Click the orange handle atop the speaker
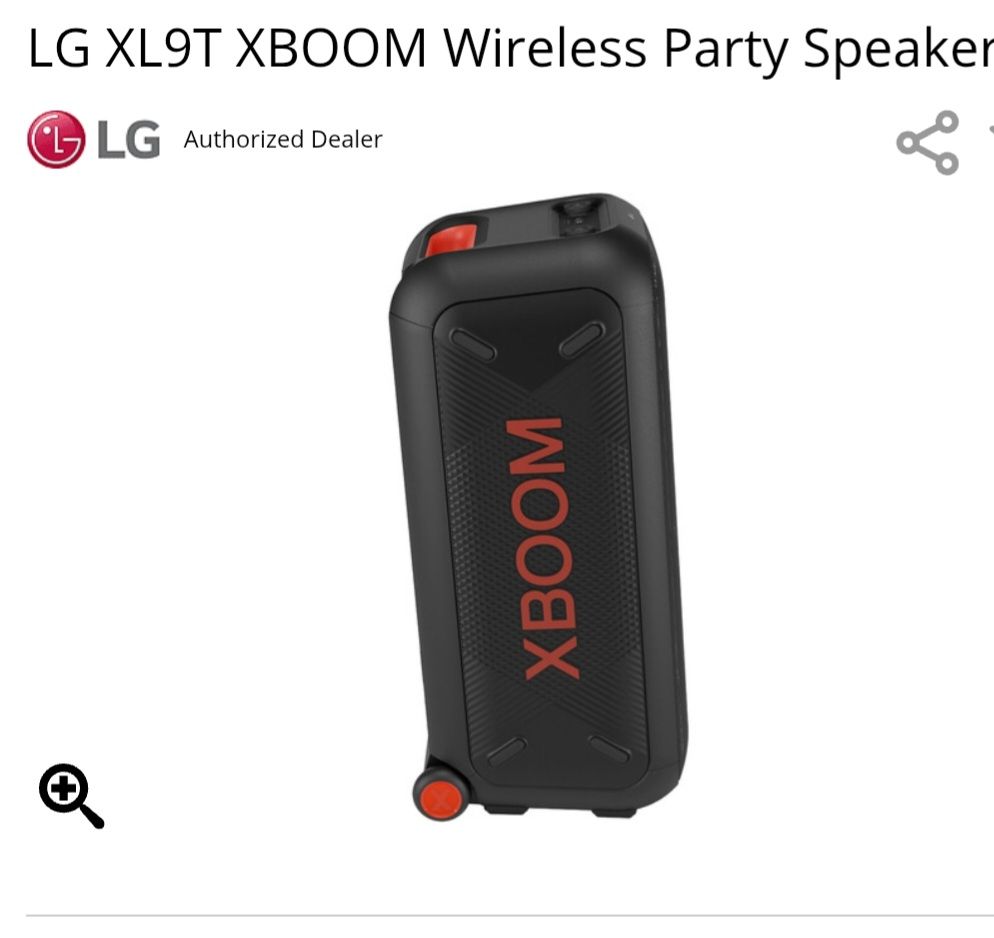This screenshot has width=994, height=938. (x=451, y=240)
